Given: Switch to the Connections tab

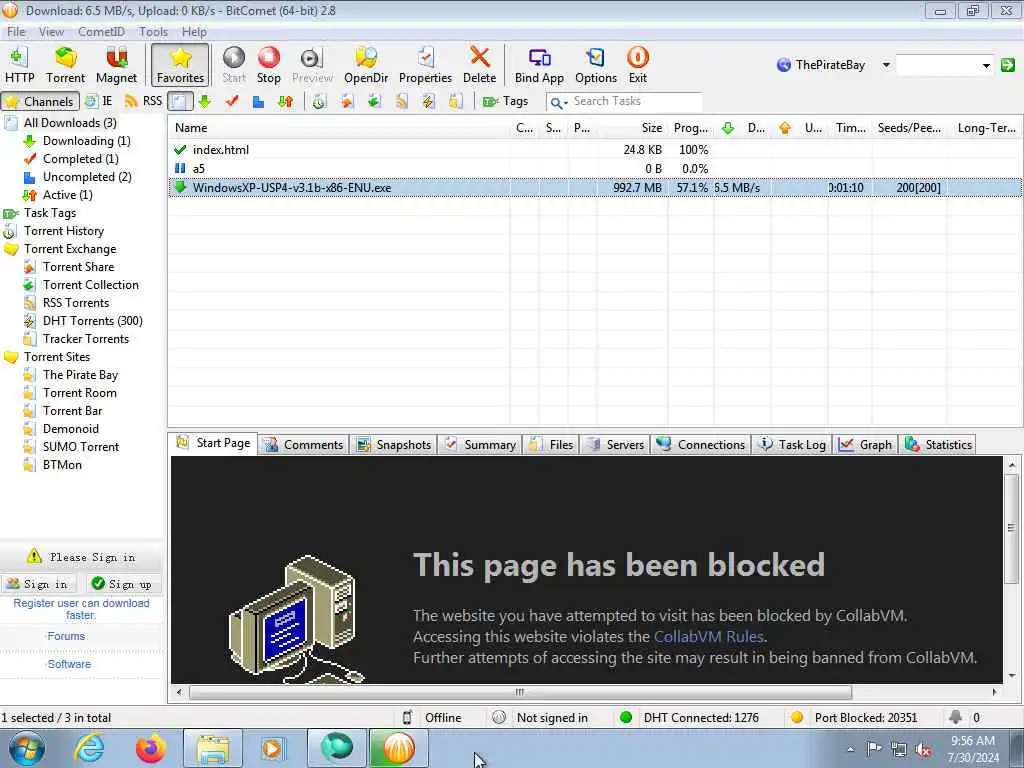Looking at the screenshot, I should [x=701, y=445].
